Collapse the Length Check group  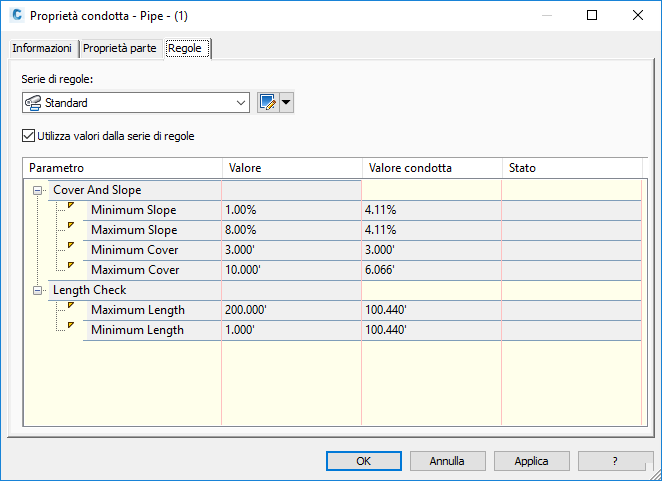(38, 290)
